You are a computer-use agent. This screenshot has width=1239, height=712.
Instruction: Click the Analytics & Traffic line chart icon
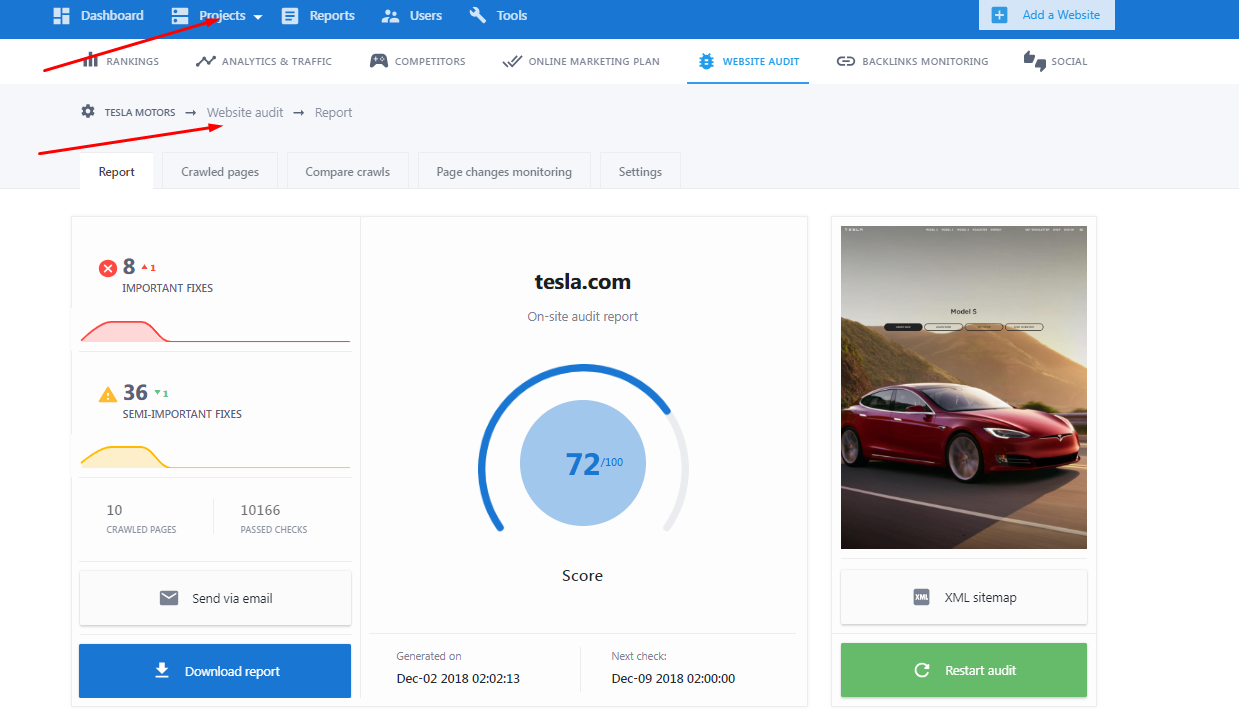point(205,61)
